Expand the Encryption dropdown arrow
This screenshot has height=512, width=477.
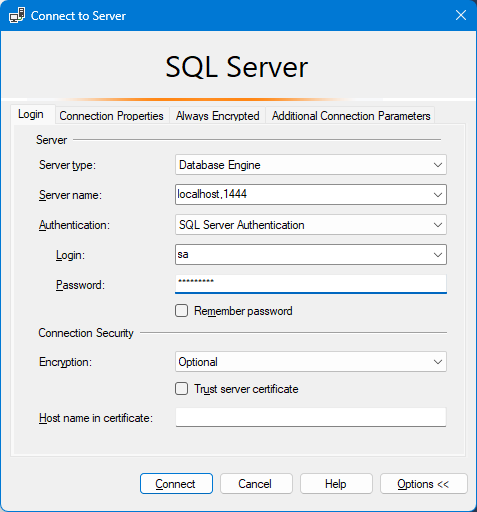click(438, 362)
